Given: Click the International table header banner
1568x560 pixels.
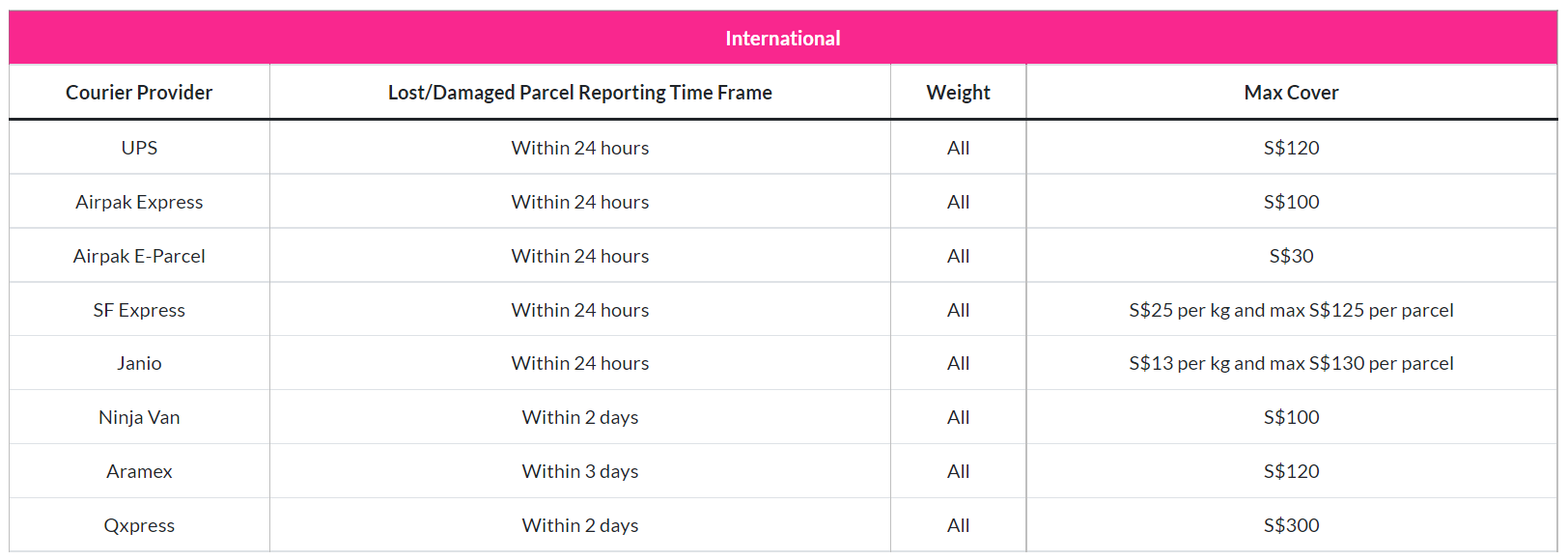Looking at the screenshot, I should point(783,39).
